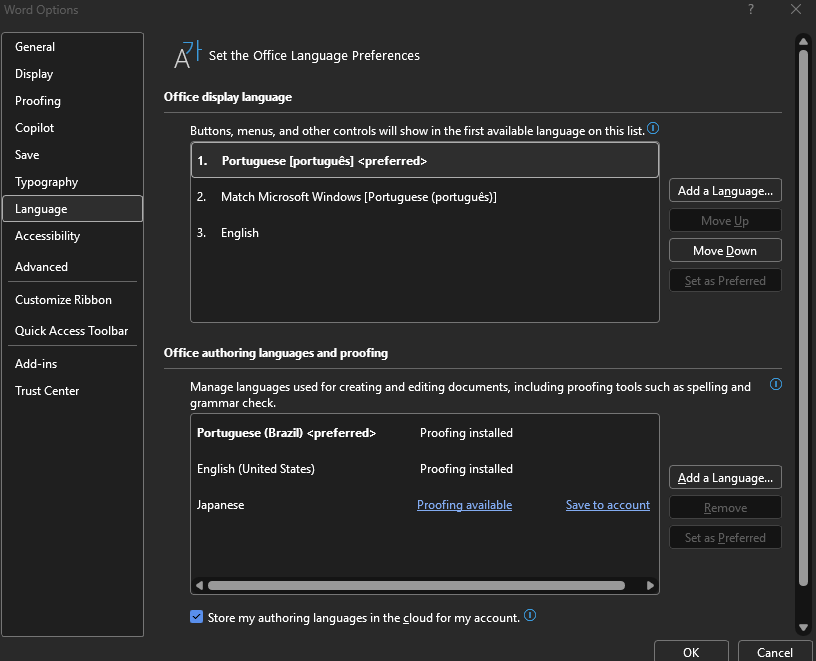Open the Display options category
The image size is (816, 661).
click(x=73, y=74)
